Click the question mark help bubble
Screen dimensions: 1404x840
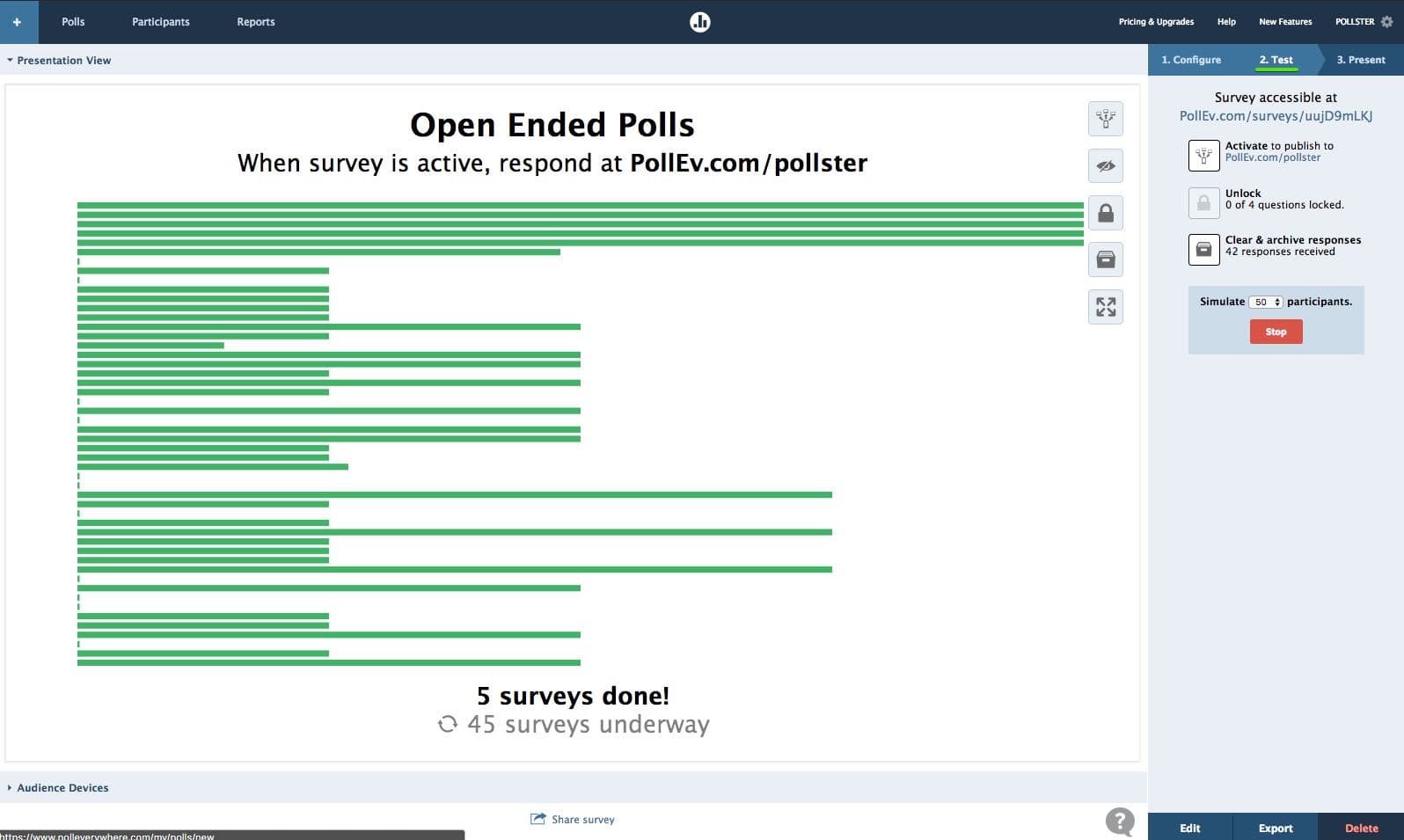1119,822
